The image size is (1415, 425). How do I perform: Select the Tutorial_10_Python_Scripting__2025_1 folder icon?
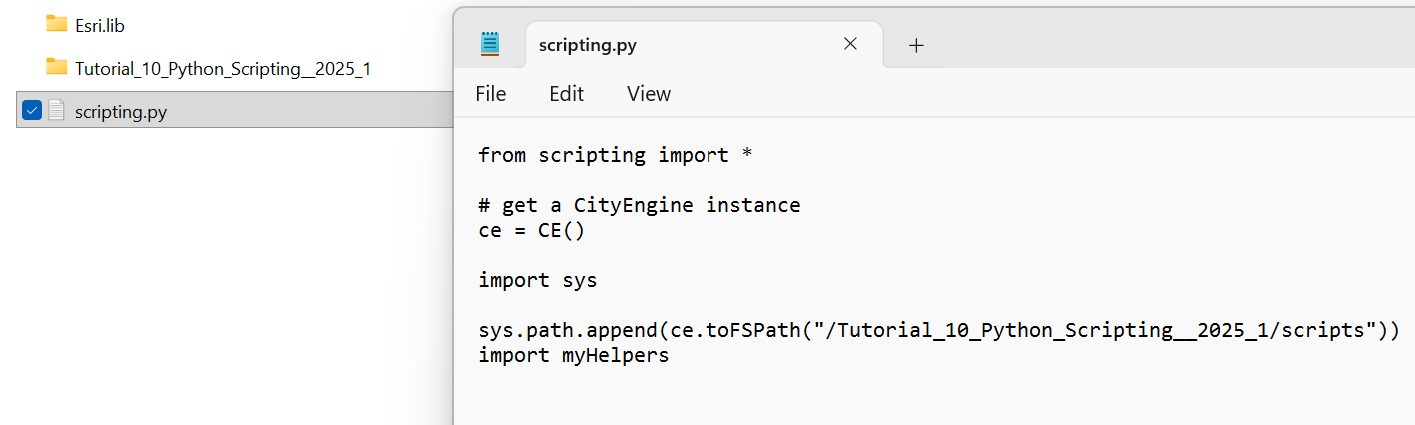click(56, 68)
